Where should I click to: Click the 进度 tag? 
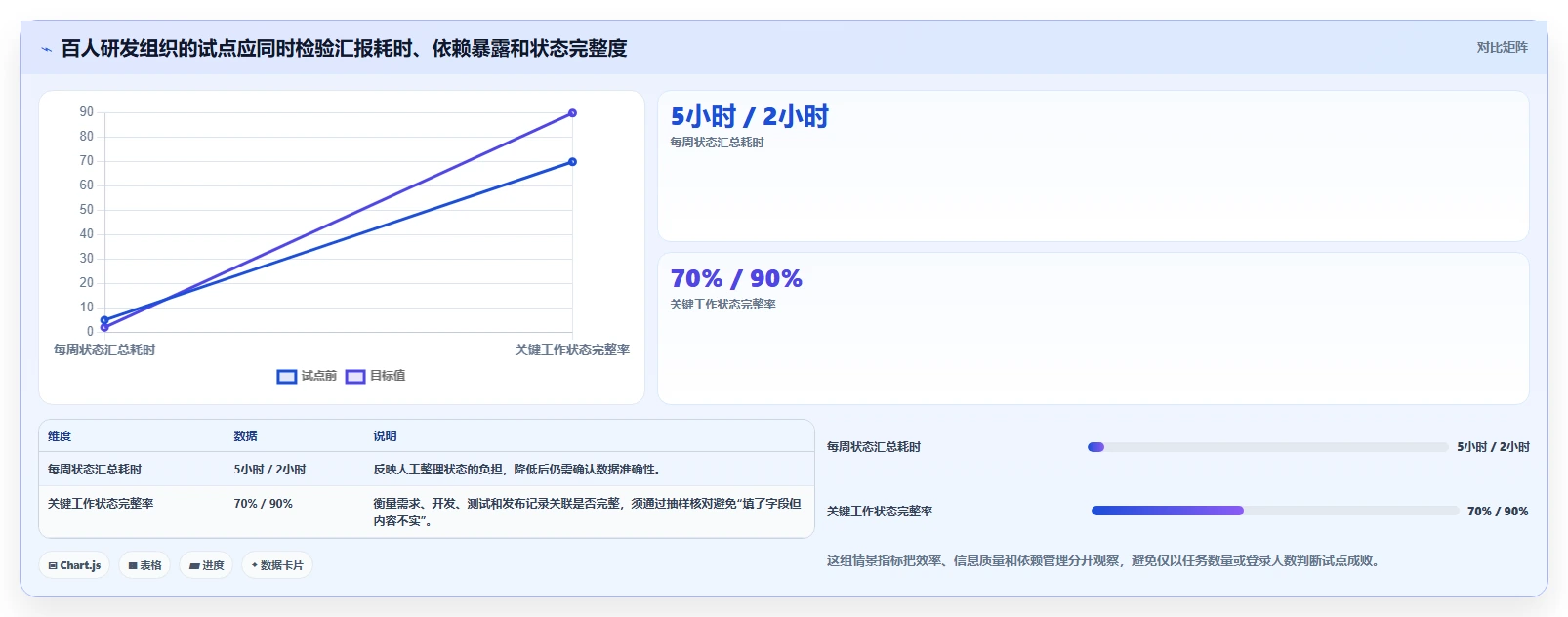click(x=206, y=565)
